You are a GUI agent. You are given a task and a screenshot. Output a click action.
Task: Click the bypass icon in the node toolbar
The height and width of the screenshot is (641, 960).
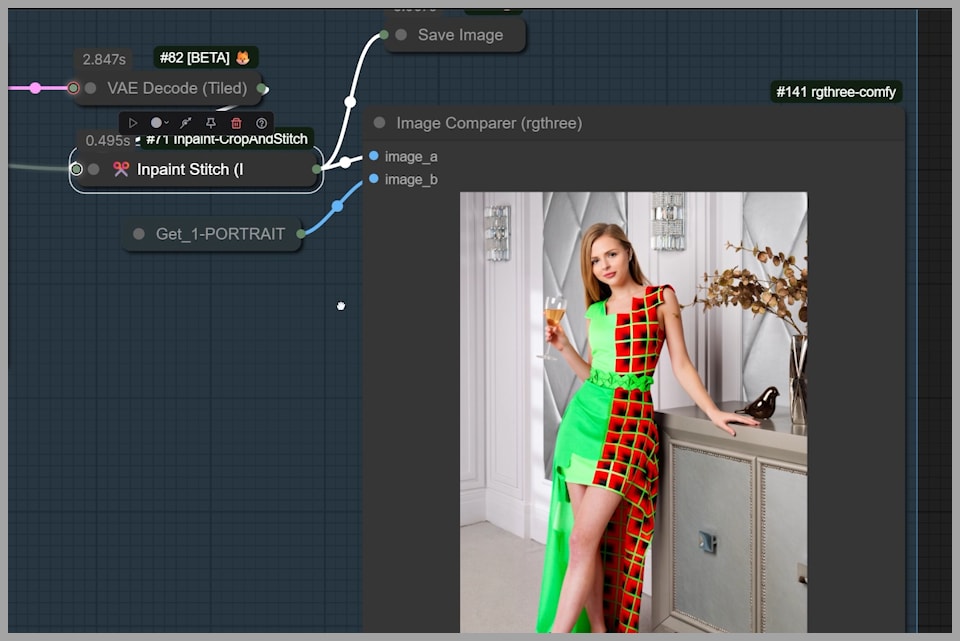click(x=184, y=123)
